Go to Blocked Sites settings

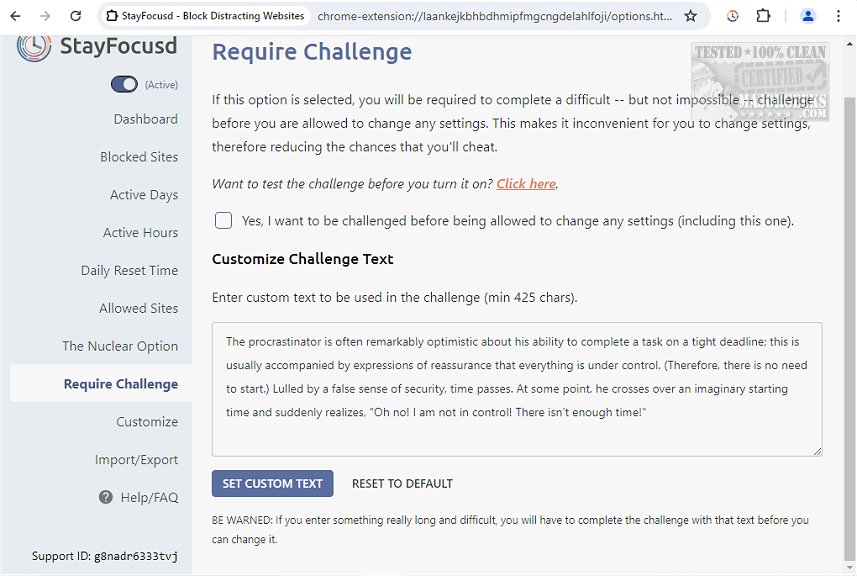pyautogui.click(x=139, y=157)
